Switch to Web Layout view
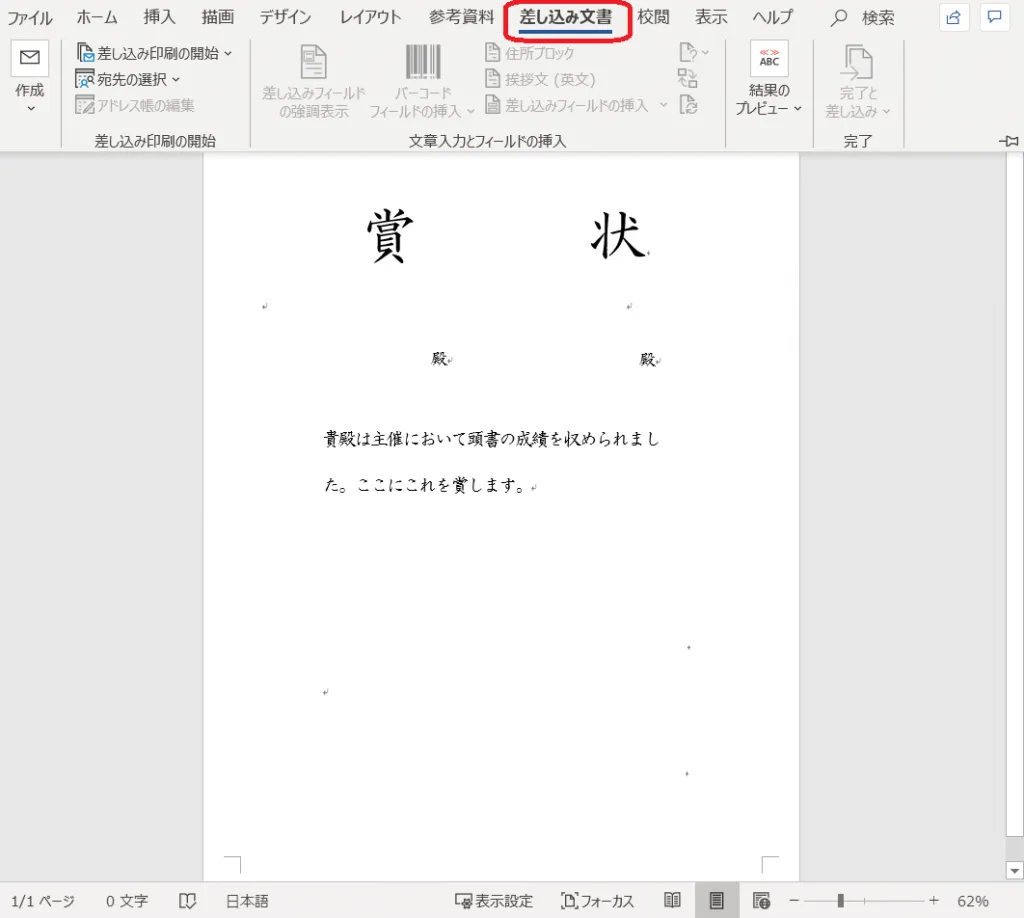 [x=761, y=901]
